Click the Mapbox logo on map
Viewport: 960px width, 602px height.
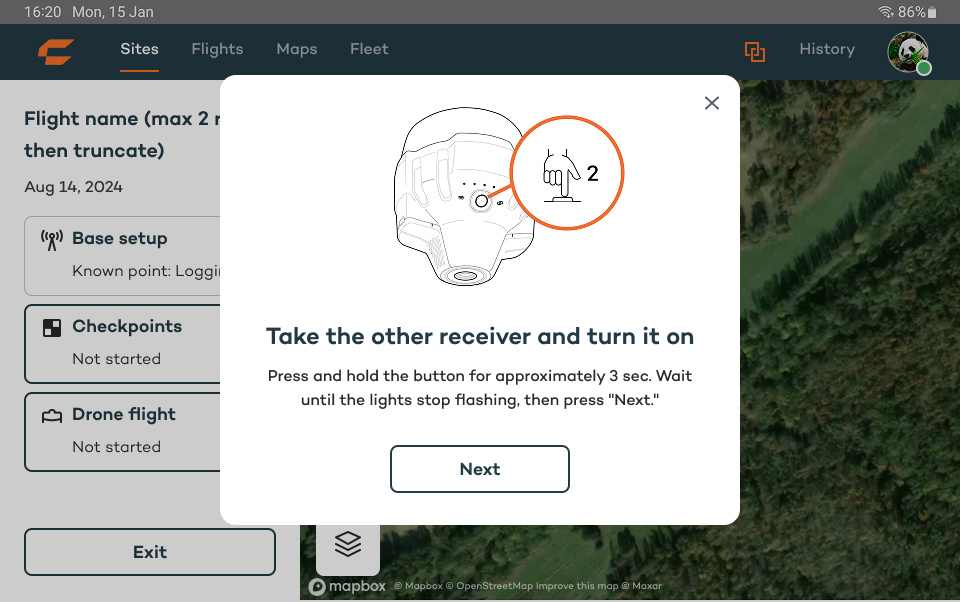coord(347,587)
